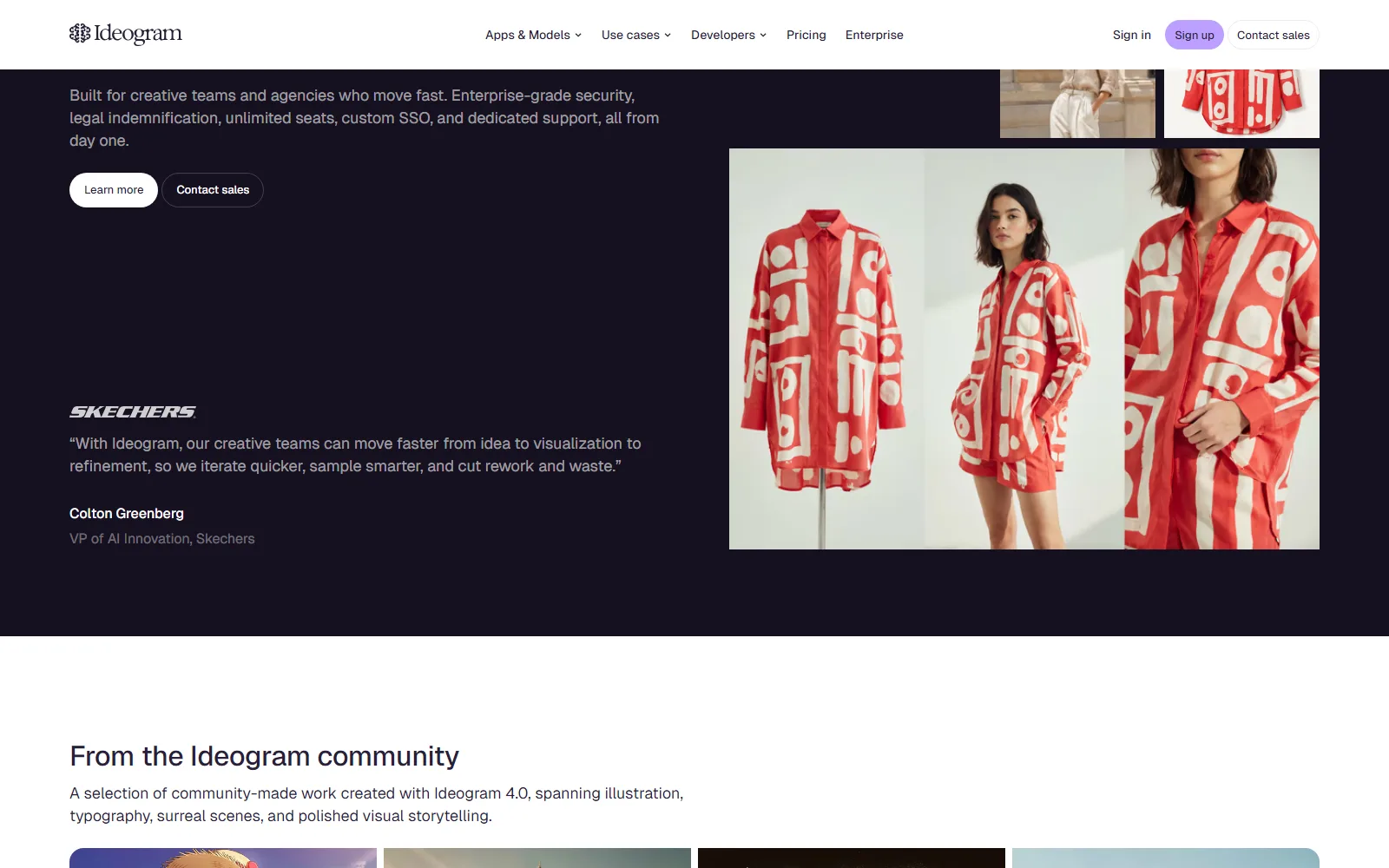
Task: Open the Enterprise page
Action: [x=874, y=35]
